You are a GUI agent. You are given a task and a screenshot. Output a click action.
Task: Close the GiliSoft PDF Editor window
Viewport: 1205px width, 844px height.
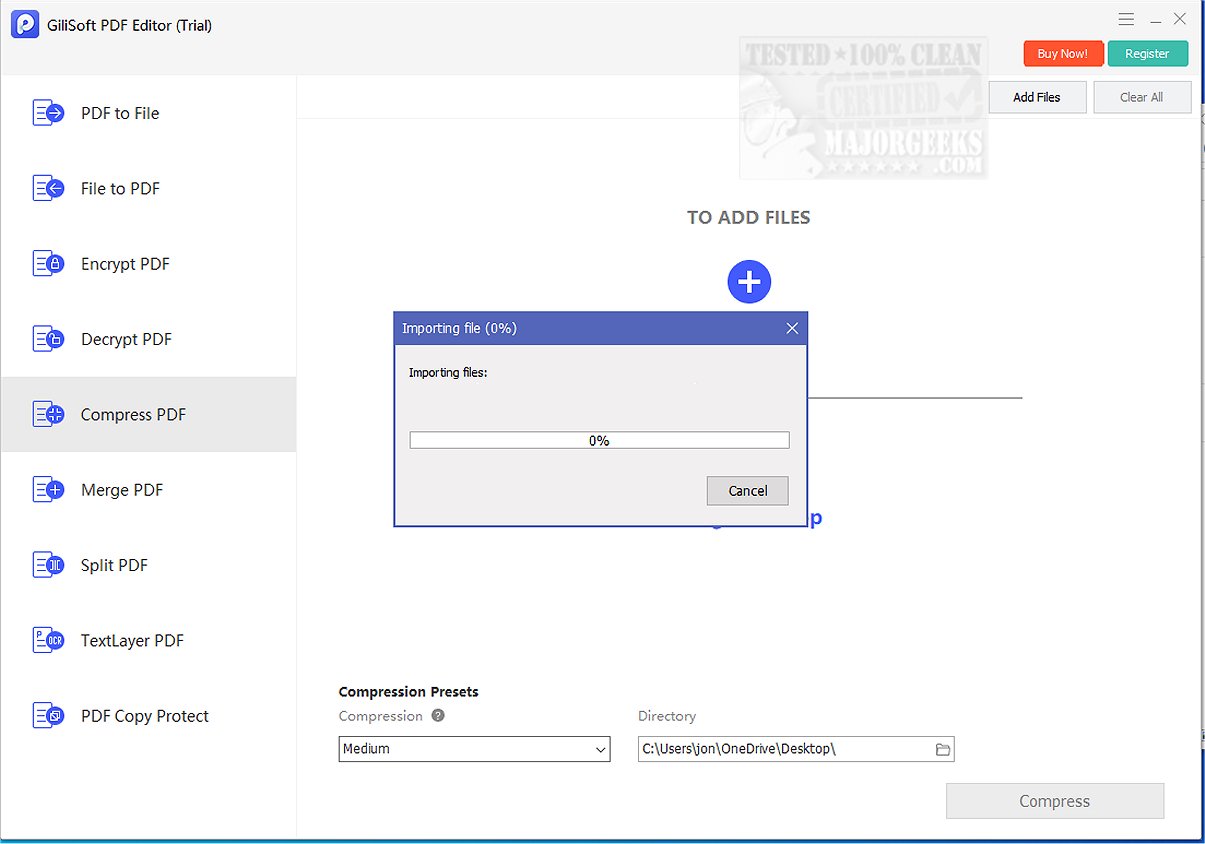[1180, 19]
